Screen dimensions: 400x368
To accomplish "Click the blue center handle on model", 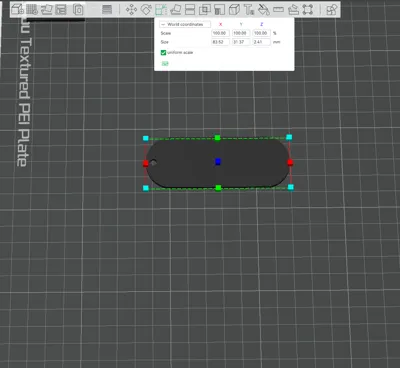I will [x=218, y=162].
